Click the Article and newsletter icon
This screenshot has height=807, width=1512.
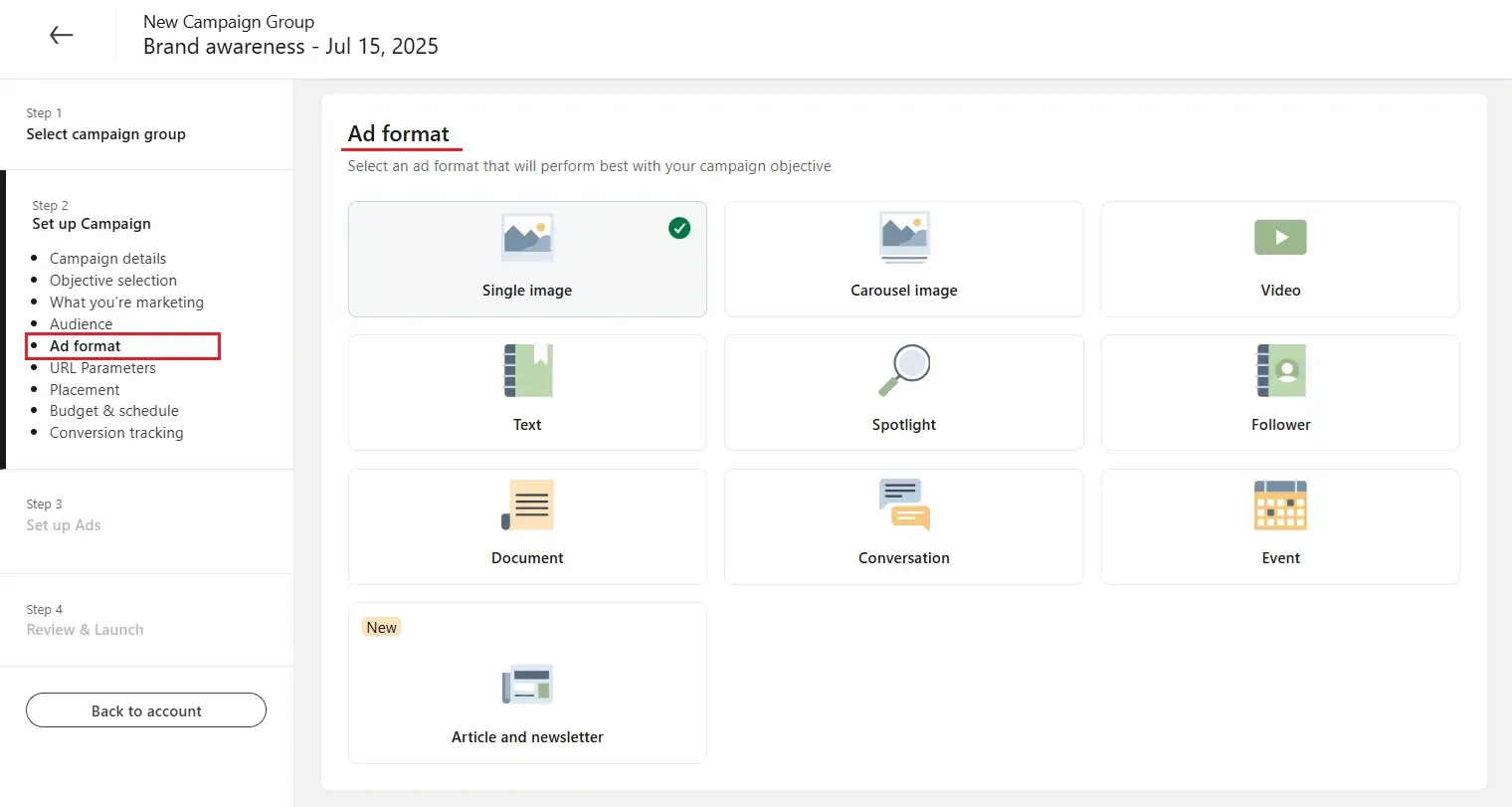coord(527,685)
